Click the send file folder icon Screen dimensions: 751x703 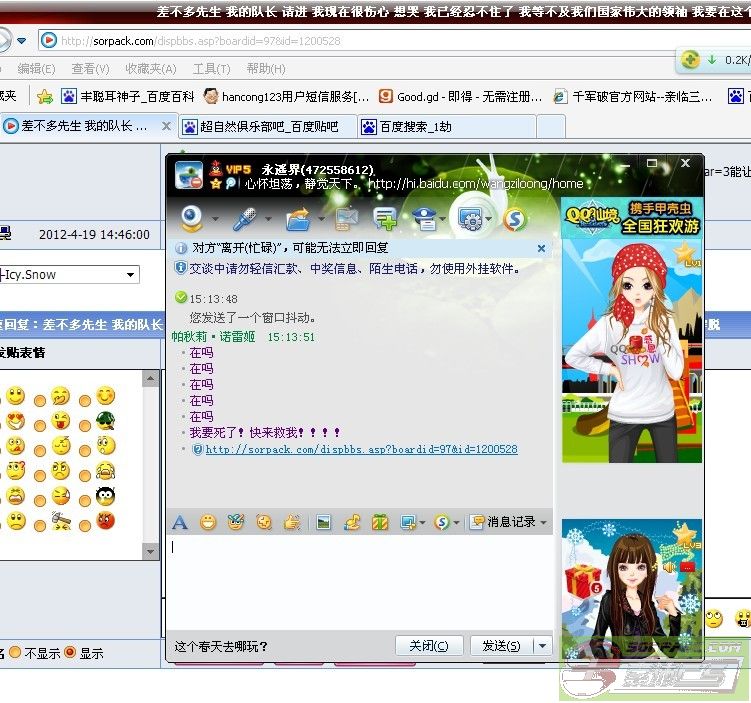(297, 217)
